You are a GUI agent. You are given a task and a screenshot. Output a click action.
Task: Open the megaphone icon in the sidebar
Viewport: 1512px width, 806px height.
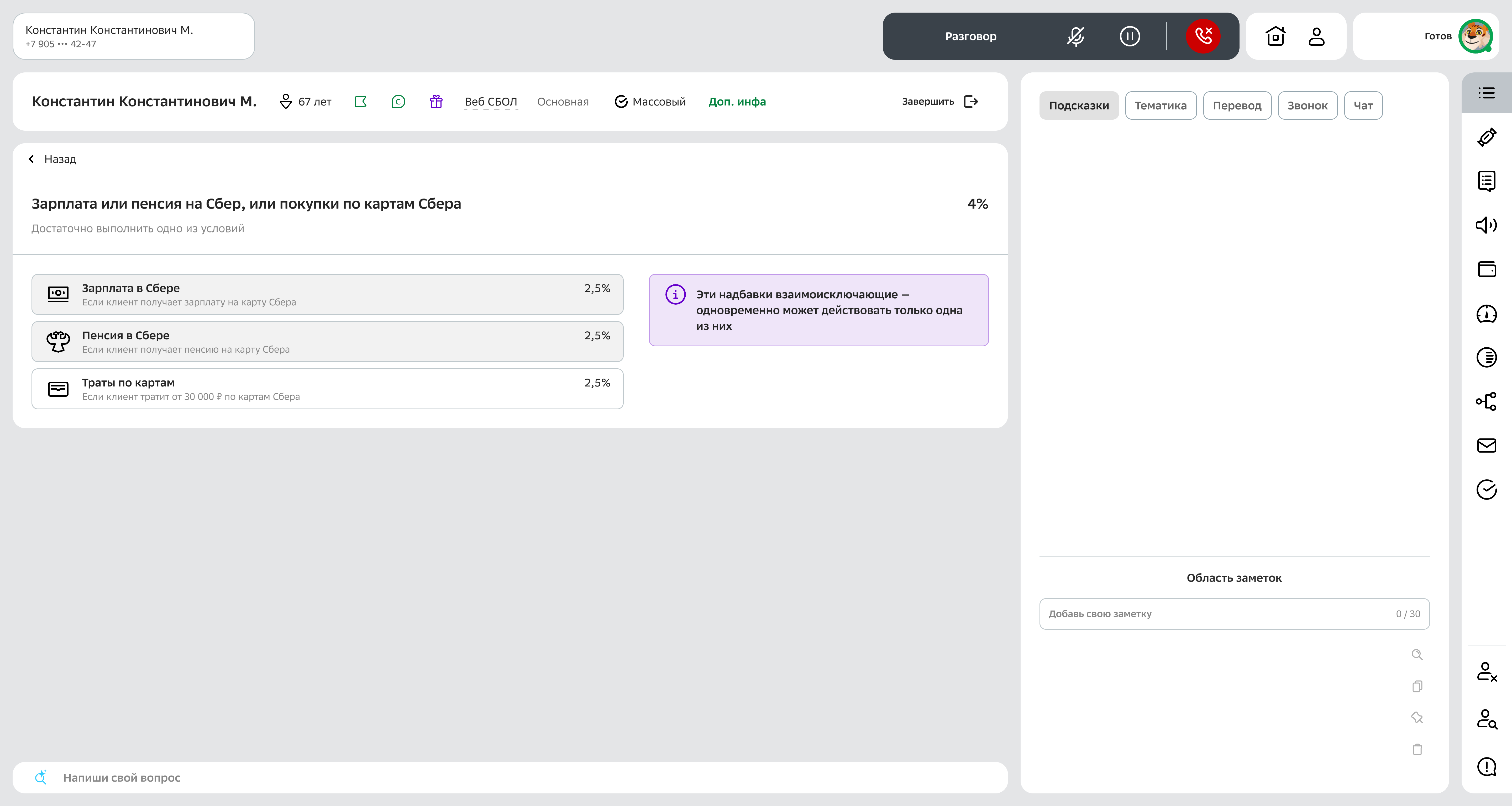[x=1486, y=225]
